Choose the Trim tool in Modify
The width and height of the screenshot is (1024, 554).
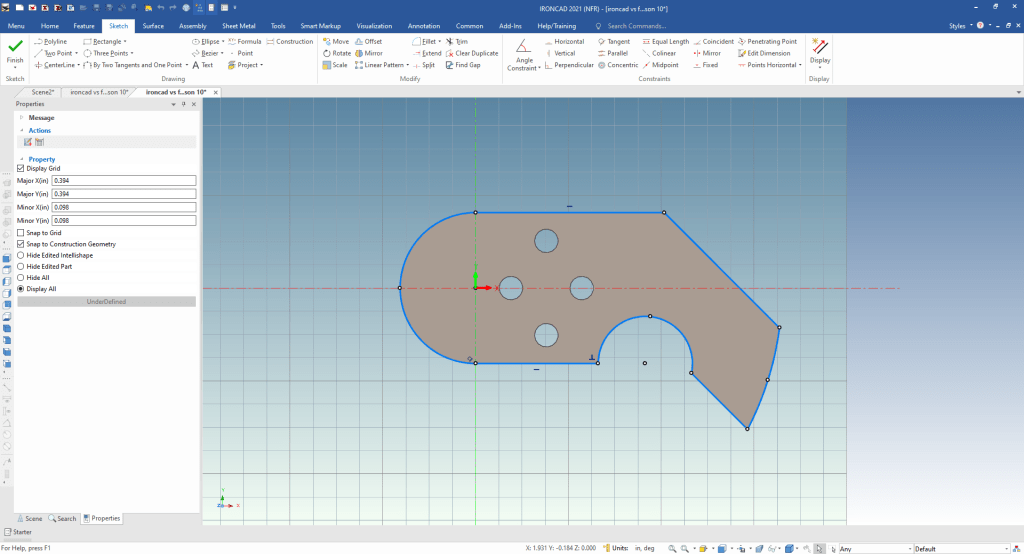(x=460, y=41)
